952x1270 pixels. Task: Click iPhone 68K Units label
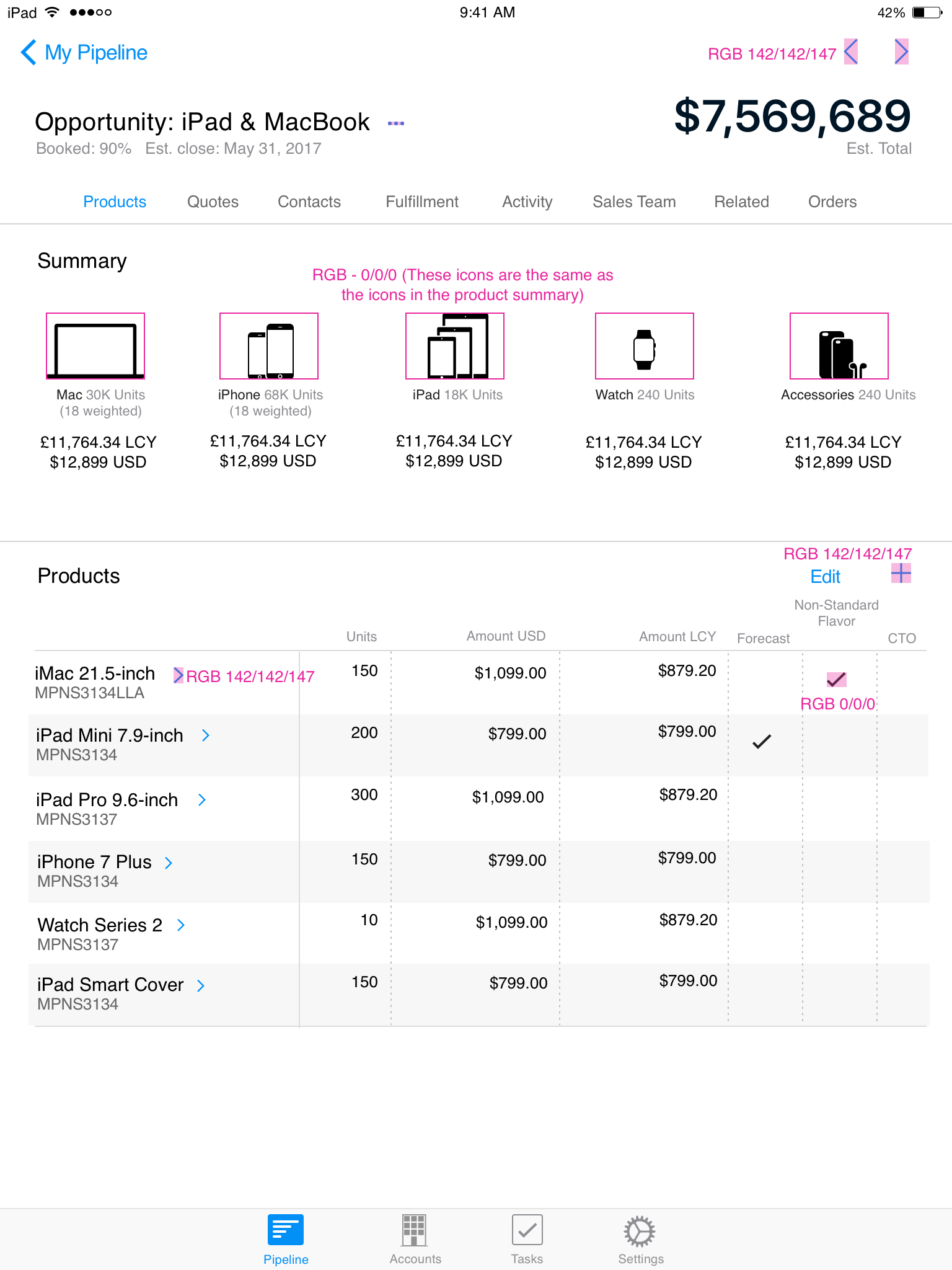[x=271, y=395]
